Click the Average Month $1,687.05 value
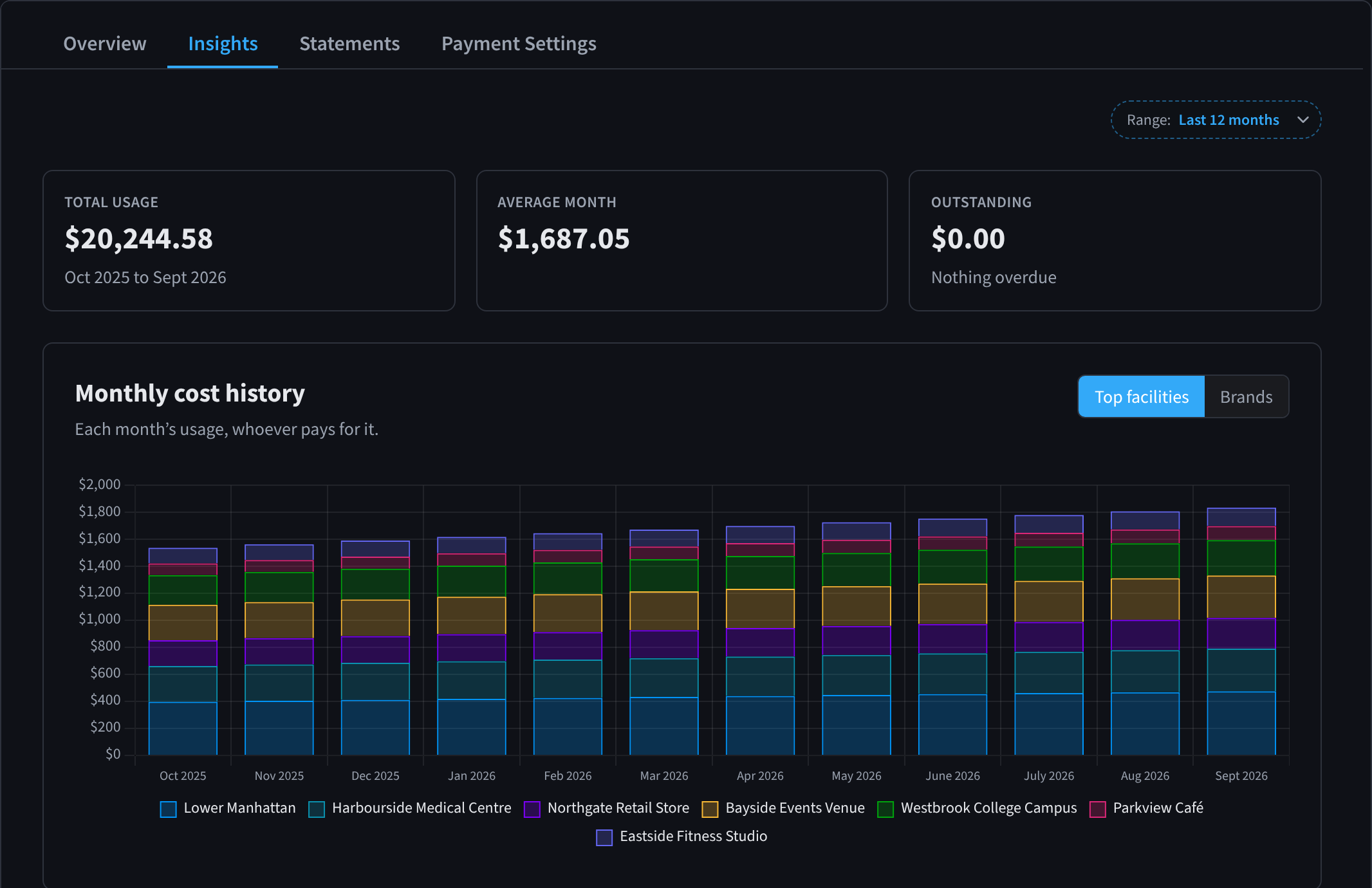 [x=564, y=239]
